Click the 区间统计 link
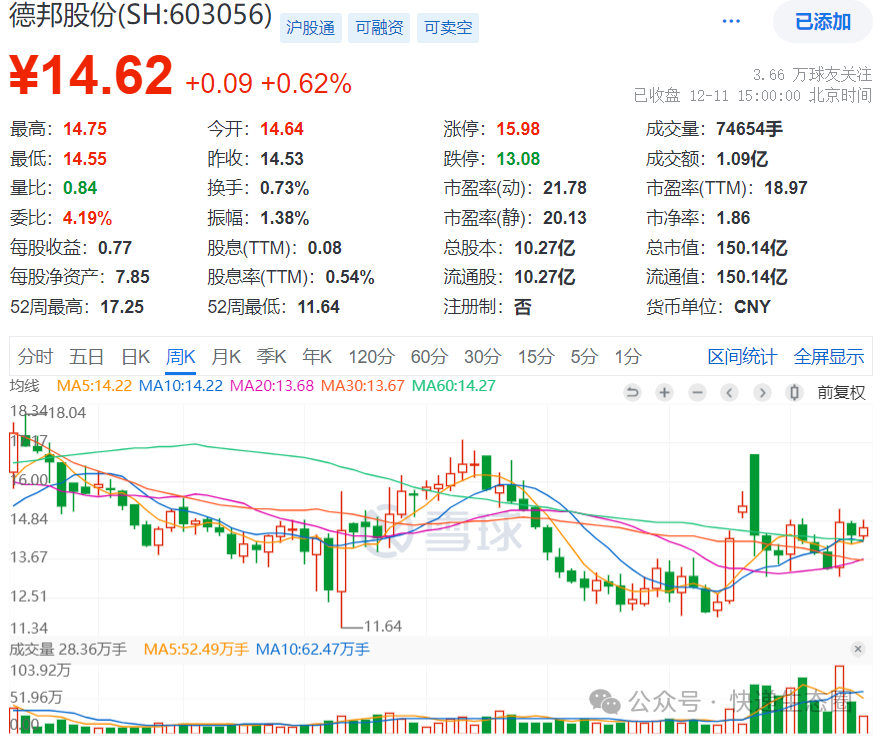880x736 pixels. [742, 357]
